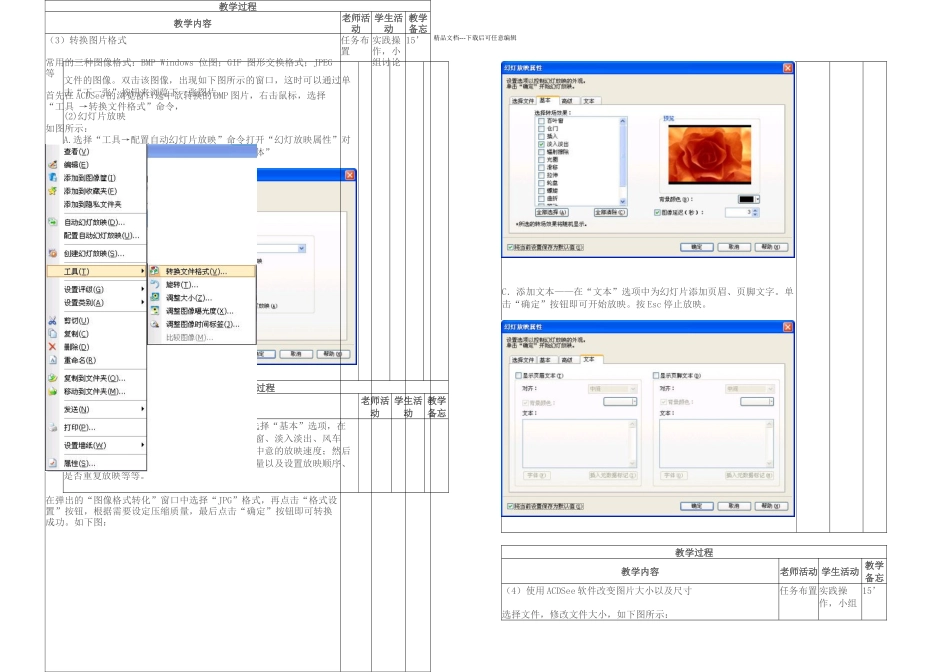Click the 自动幻灯放映 icon in context menu

(53, 222)
